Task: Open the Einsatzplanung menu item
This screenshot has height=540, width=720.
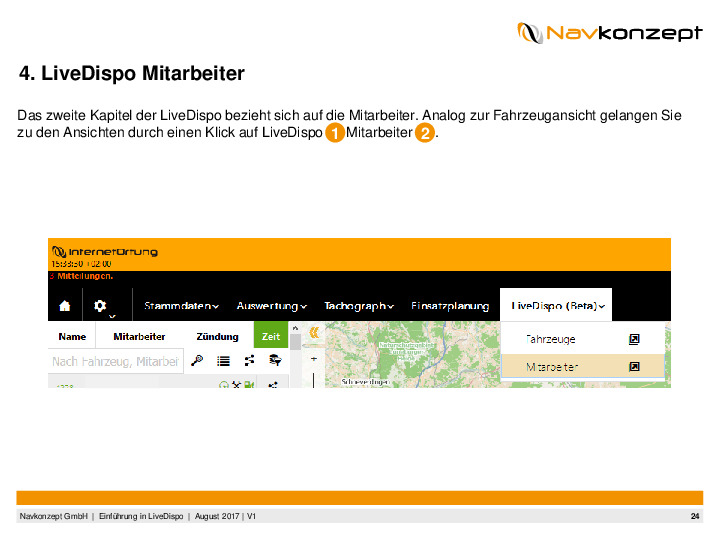Action: (450, 306)
